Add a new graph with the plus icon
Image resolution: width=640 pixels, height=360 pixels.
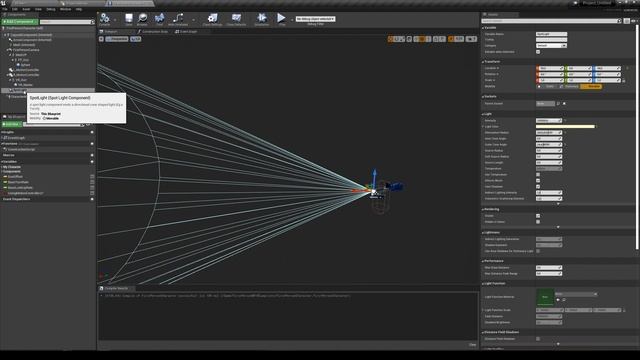pyautogui.click(x=92, y=132)
